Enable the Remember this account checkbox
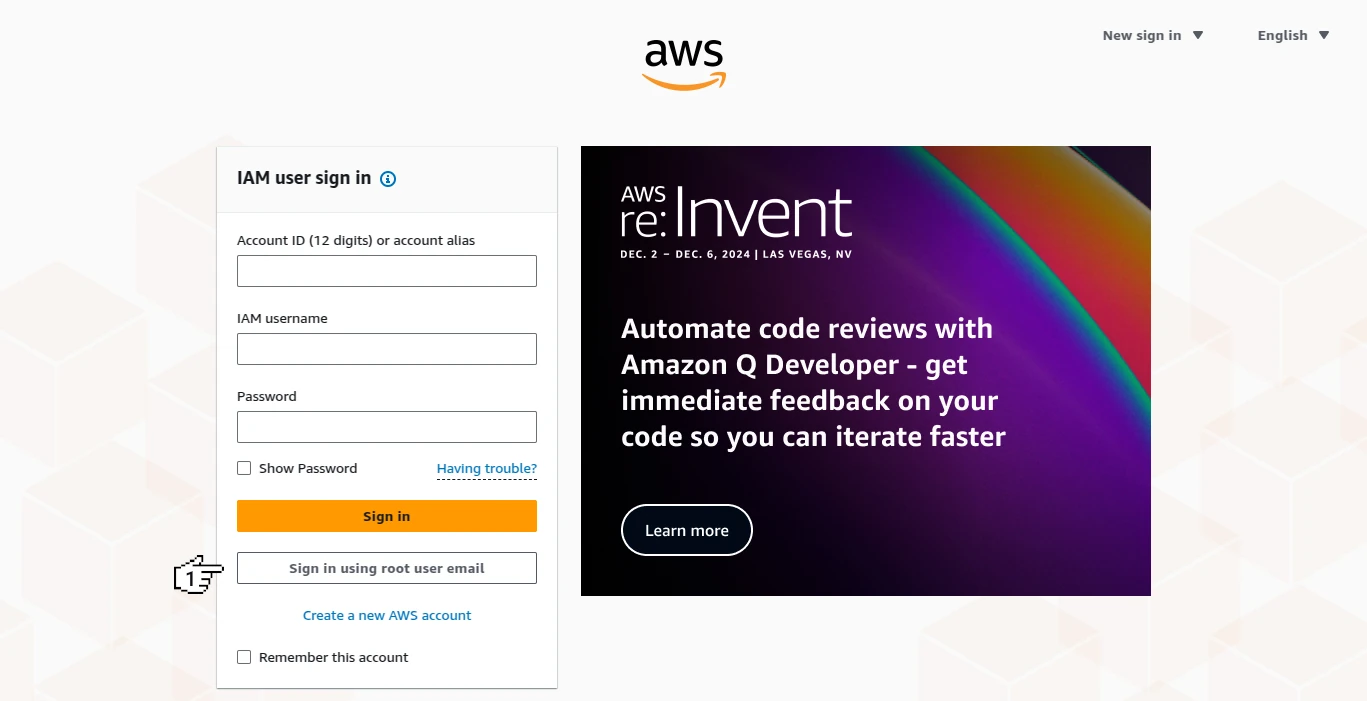Screen dimensions: 1367x701 pyautogui.click(x=244, y=657)
